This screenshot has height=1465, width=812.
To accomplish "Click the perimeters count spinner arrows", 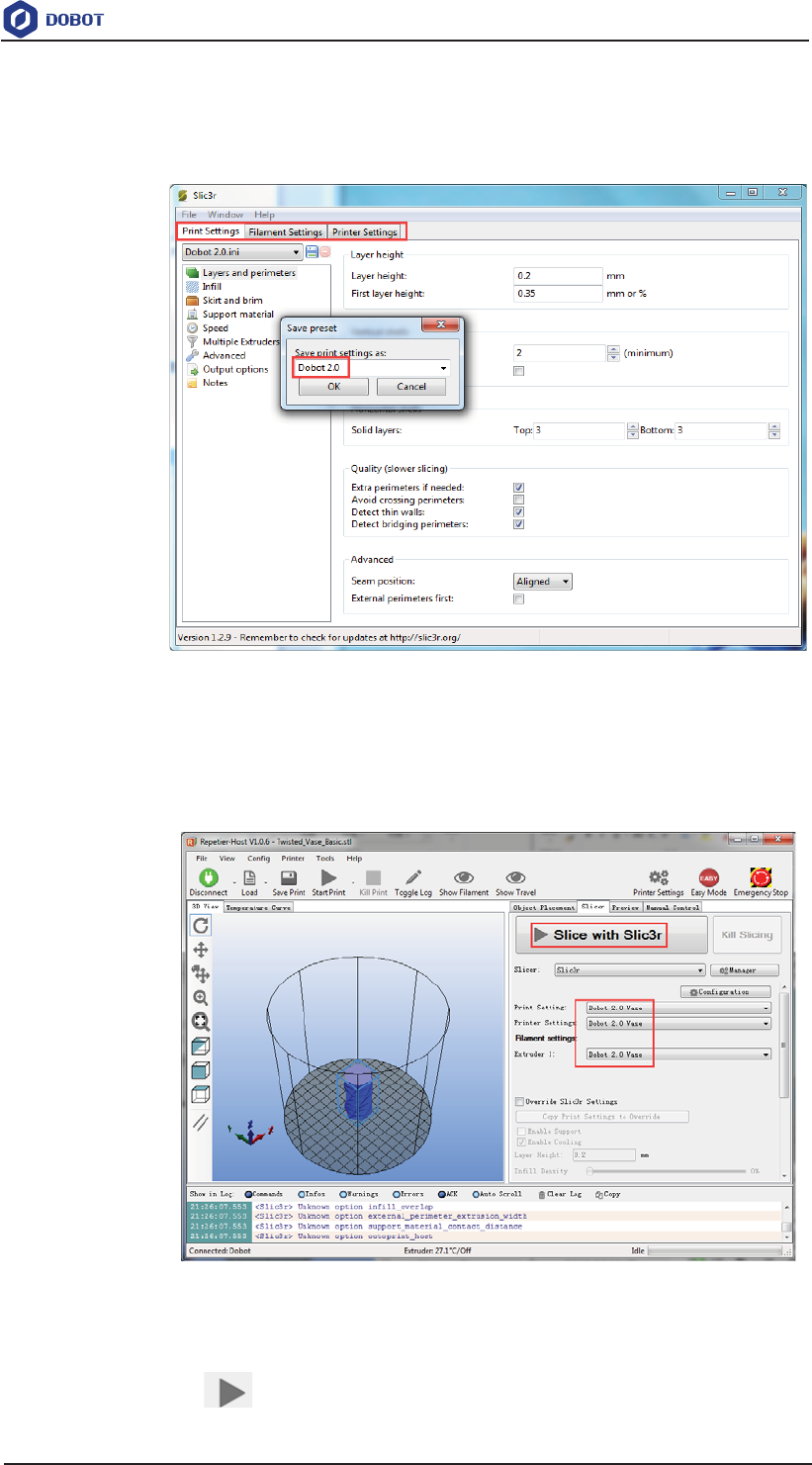I will click(613, 352).
